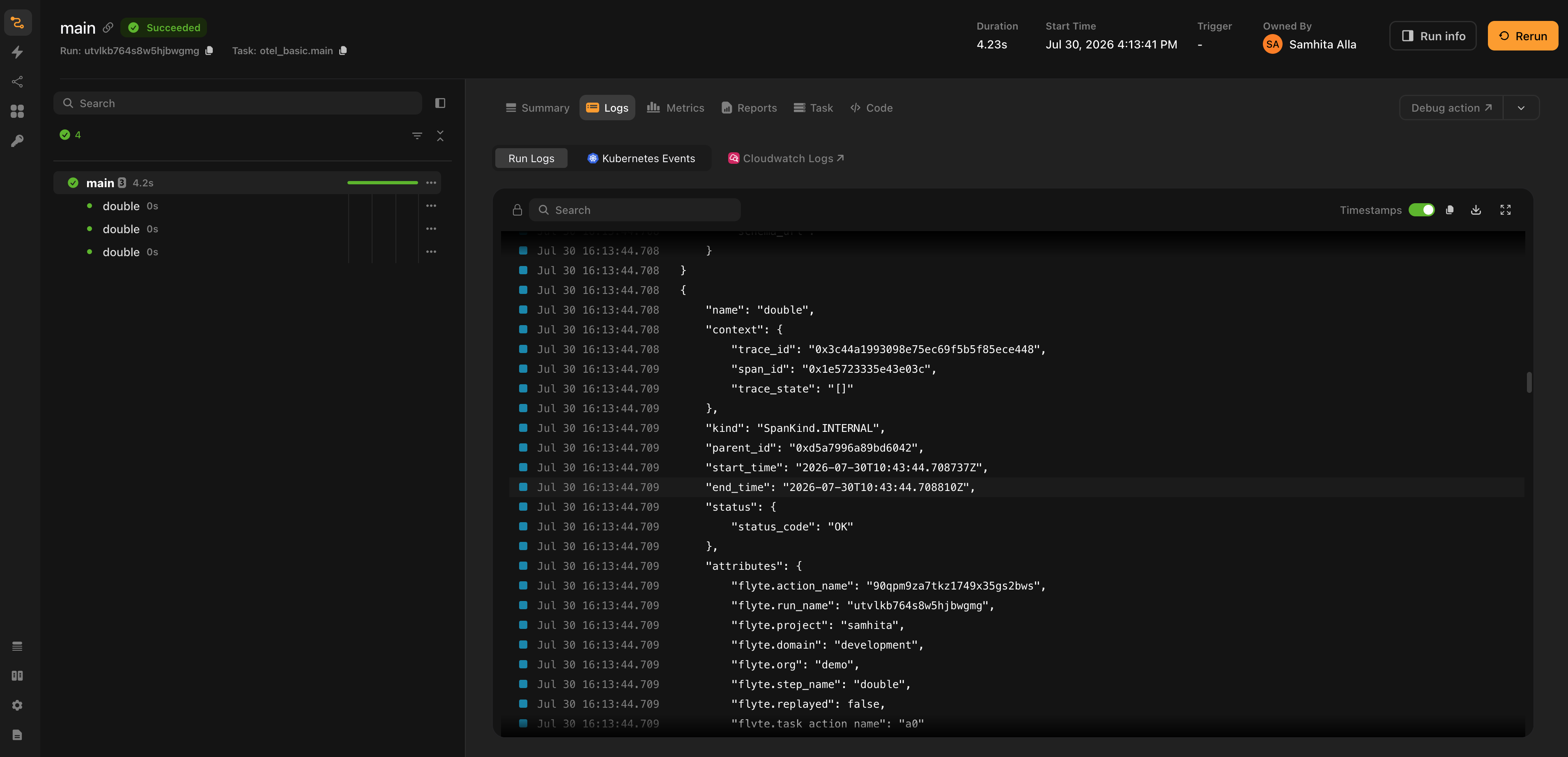Open the book docs sidebar icon
This screenshot has width=1568, height=757.
pyautogui.click(x=18, y=675)
